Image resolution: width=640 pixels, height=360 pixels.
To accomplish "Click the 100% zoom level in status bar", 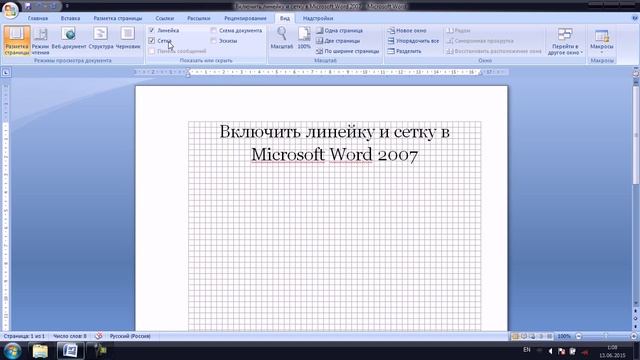I will tap(564, 336).
